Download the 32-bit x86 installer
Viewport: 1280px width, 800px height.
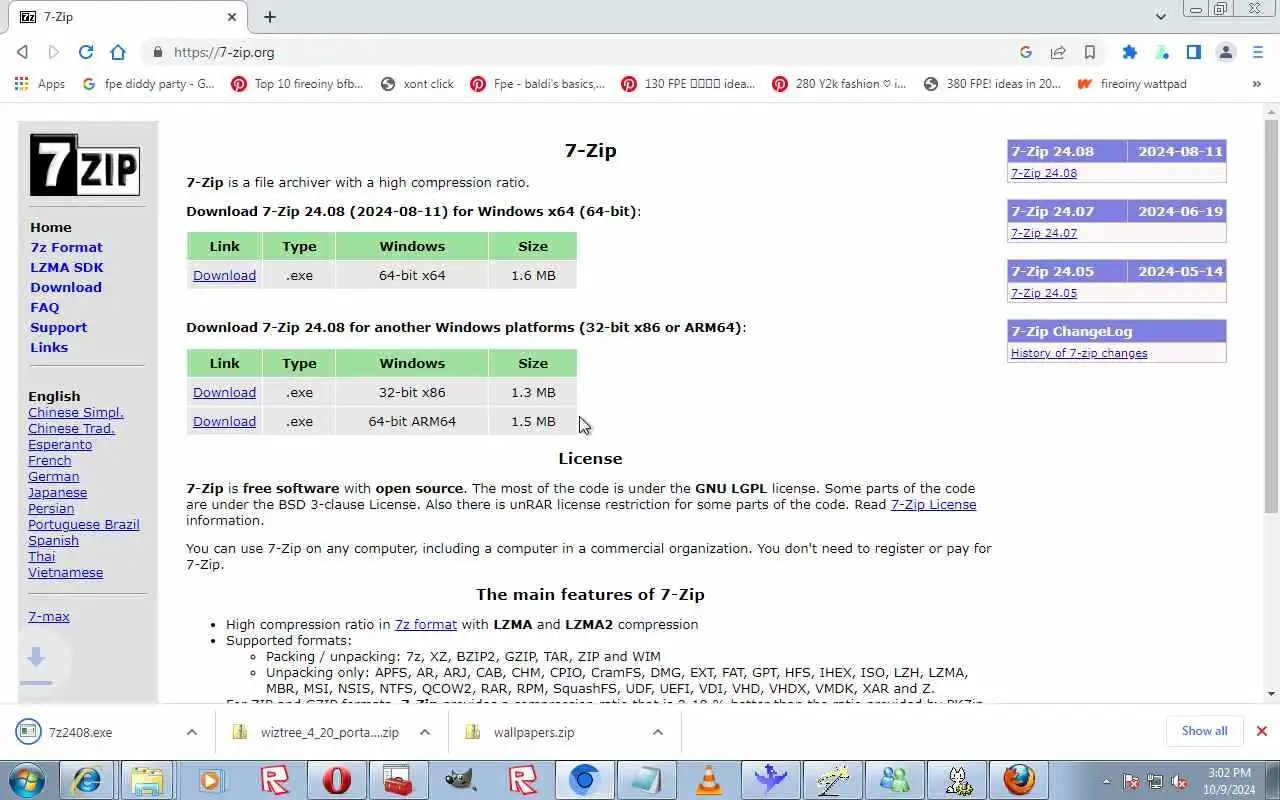tap(224, 392)
